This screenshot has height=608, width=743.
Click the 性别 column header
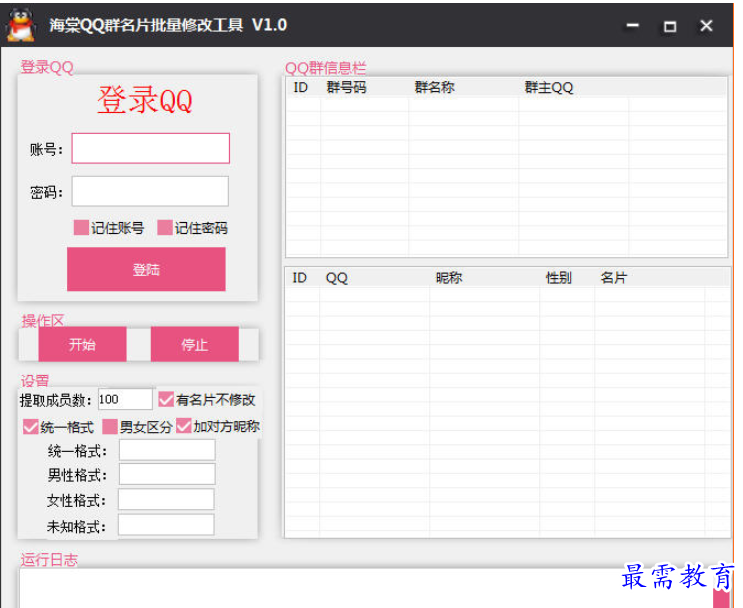coord(567,278)
